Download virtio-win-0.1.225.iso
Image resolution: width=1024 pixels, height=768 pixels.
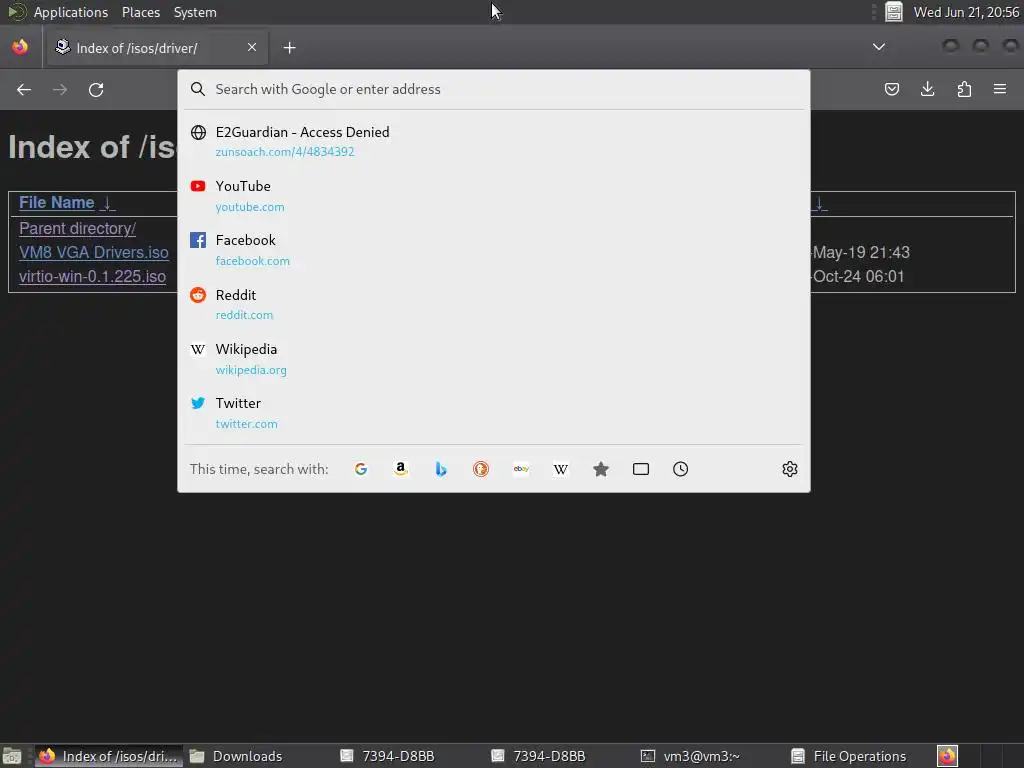point(93,276)
